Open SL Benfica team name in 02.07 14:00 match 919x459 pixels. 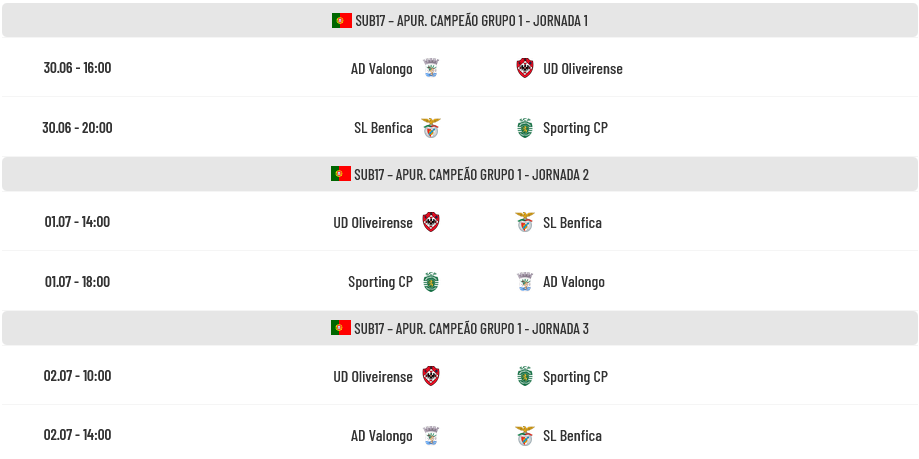(x=572, y=436)
